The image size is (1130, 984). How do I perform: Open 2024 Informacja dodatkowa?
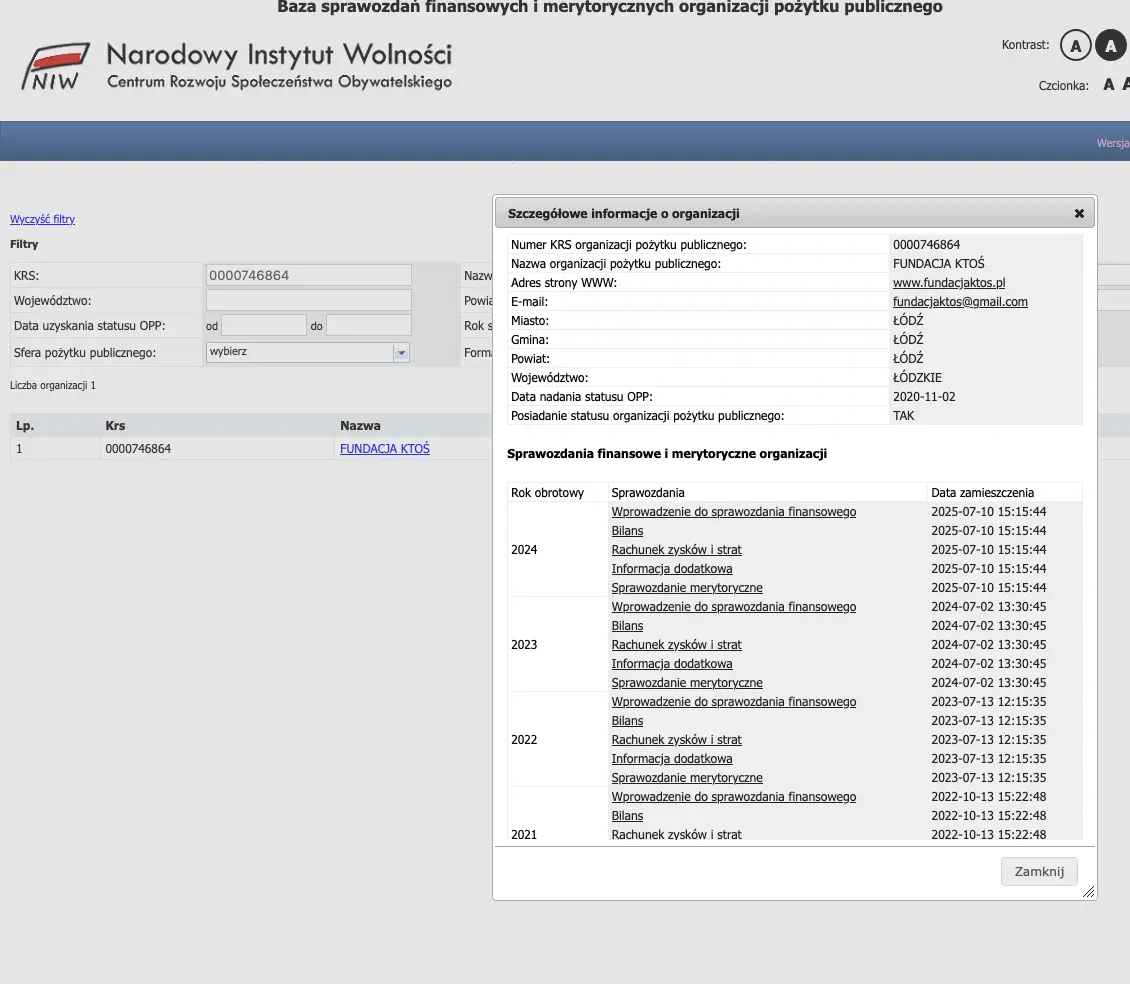coord(672,569)
